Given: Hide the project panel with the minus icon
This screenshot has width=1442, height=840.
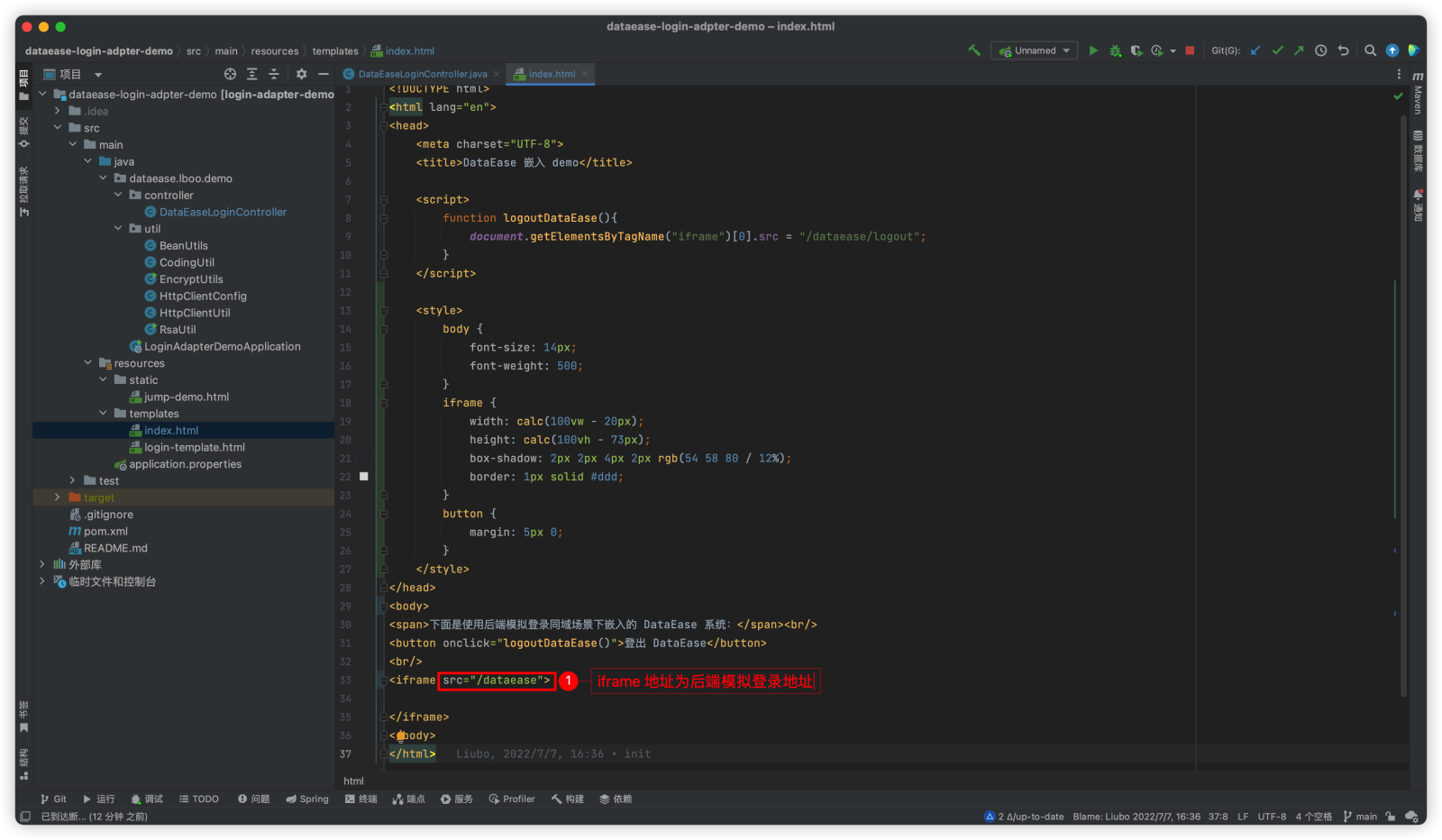Looking at the screenshot, I should pos(323,74).
